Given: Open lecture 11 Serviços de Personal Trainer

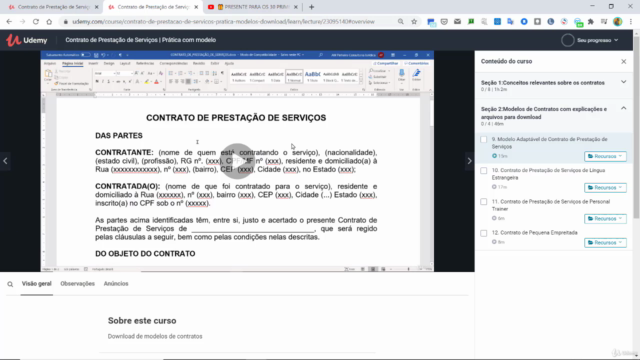Looking at the screenshot, I should [551, 205].
